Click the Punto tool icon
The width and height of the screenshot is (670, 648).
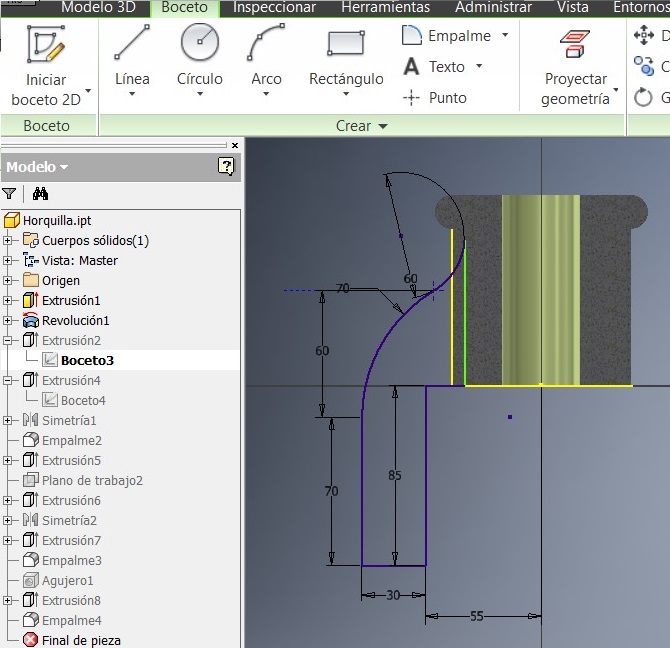tap(411, 98)
